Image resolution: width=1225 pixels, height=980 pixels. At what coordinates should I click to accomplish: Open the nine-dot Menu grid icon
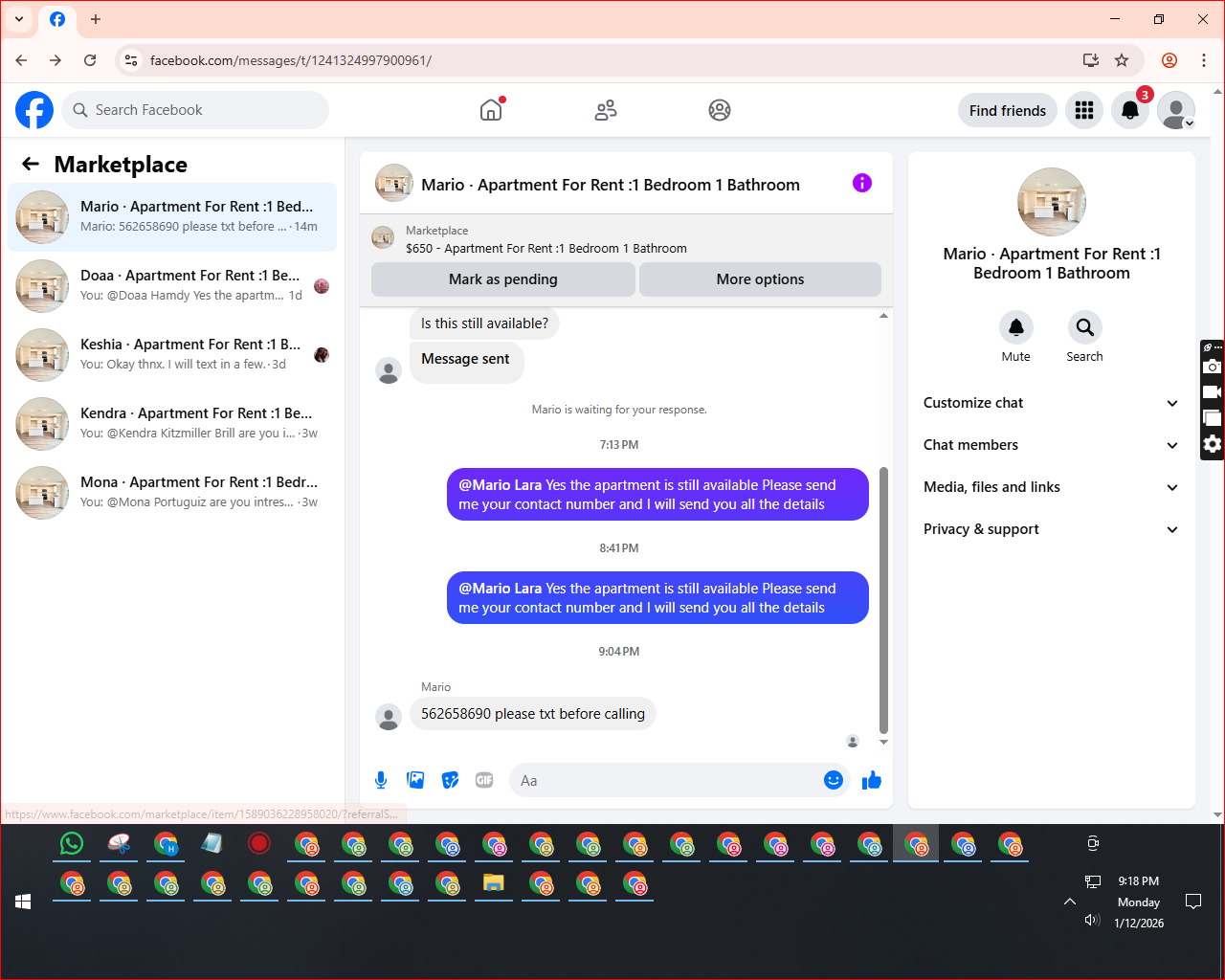click(1084, 110)
